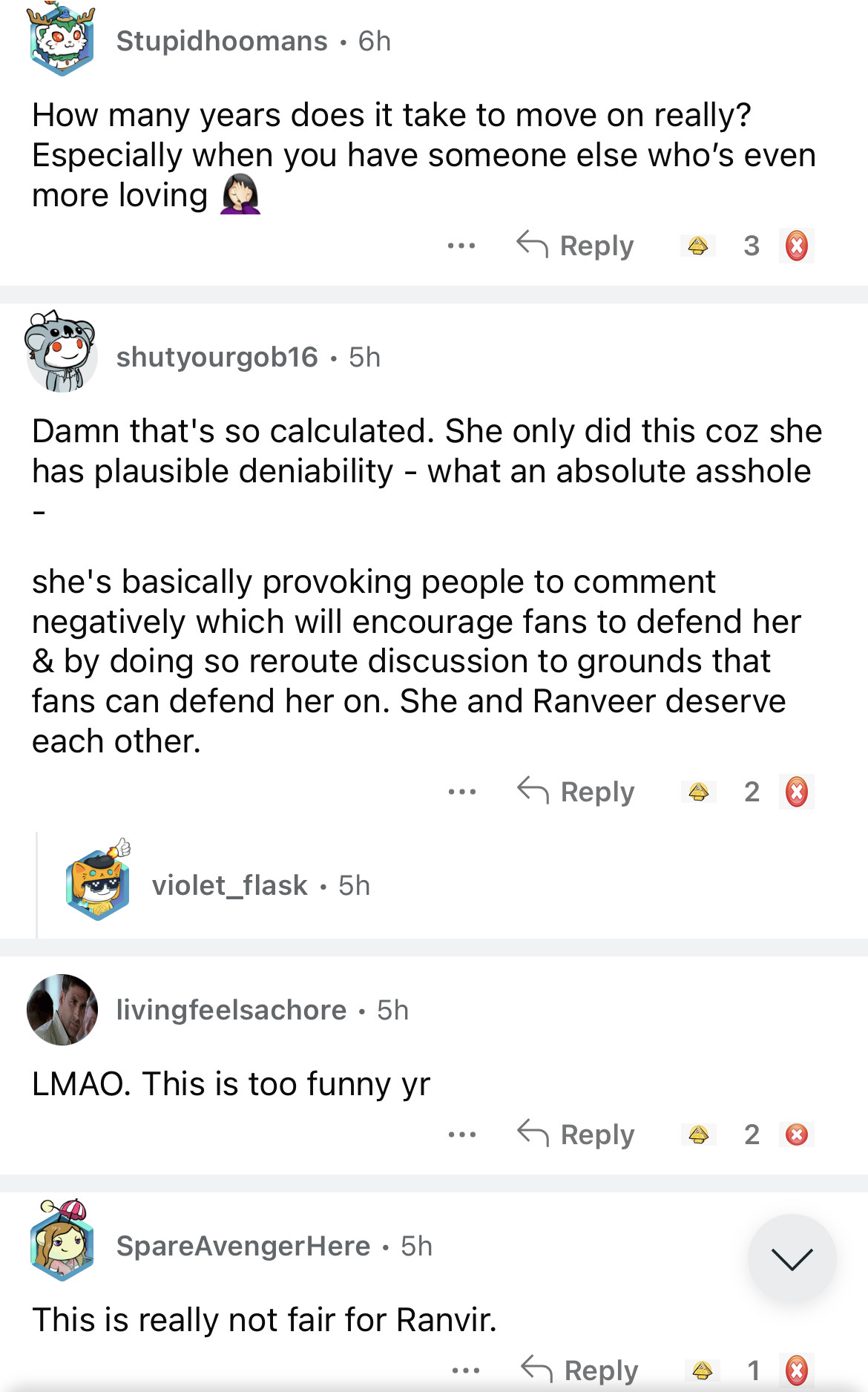The image size is (868, 1392).
Task: Downvote SpareAvengerHere's comment
Action: (x=797, y=1370)
